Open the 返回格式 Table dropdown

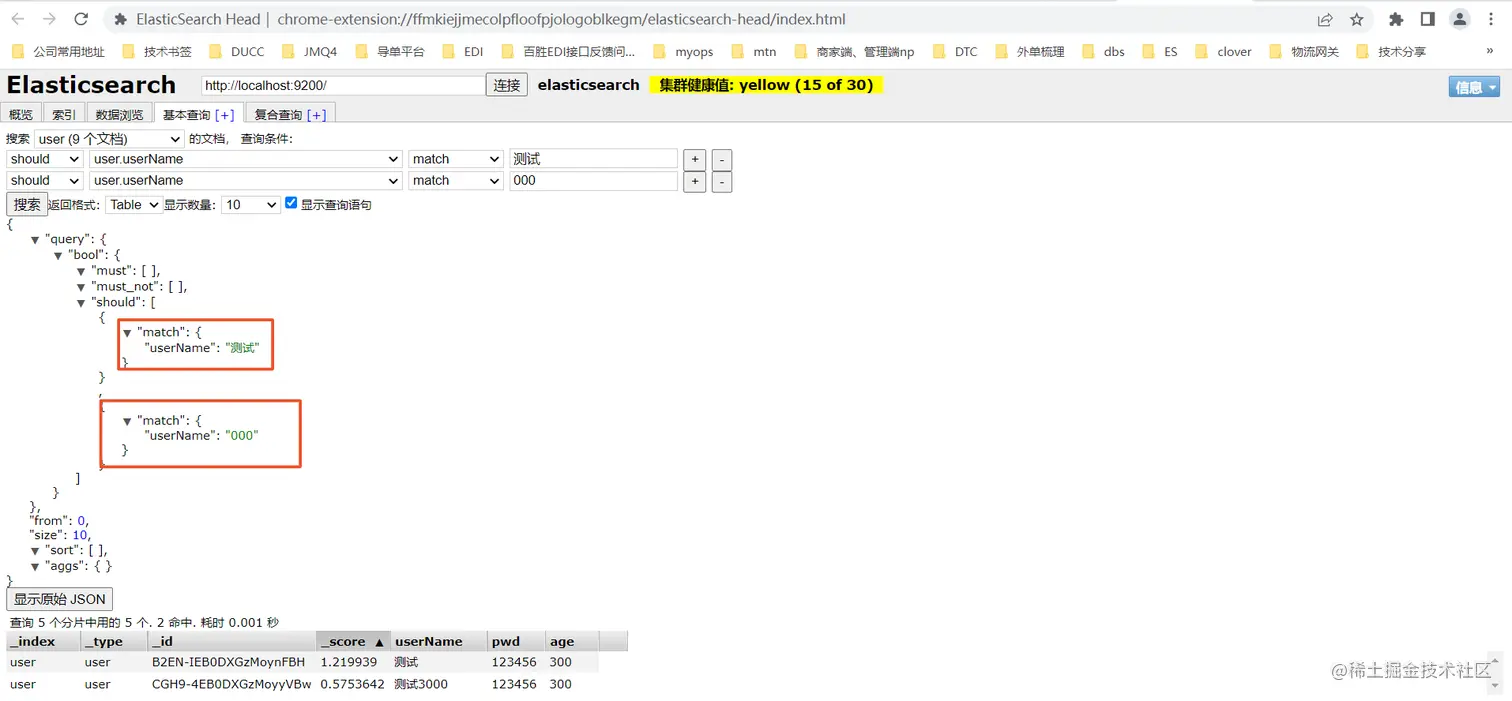(133, 204)
